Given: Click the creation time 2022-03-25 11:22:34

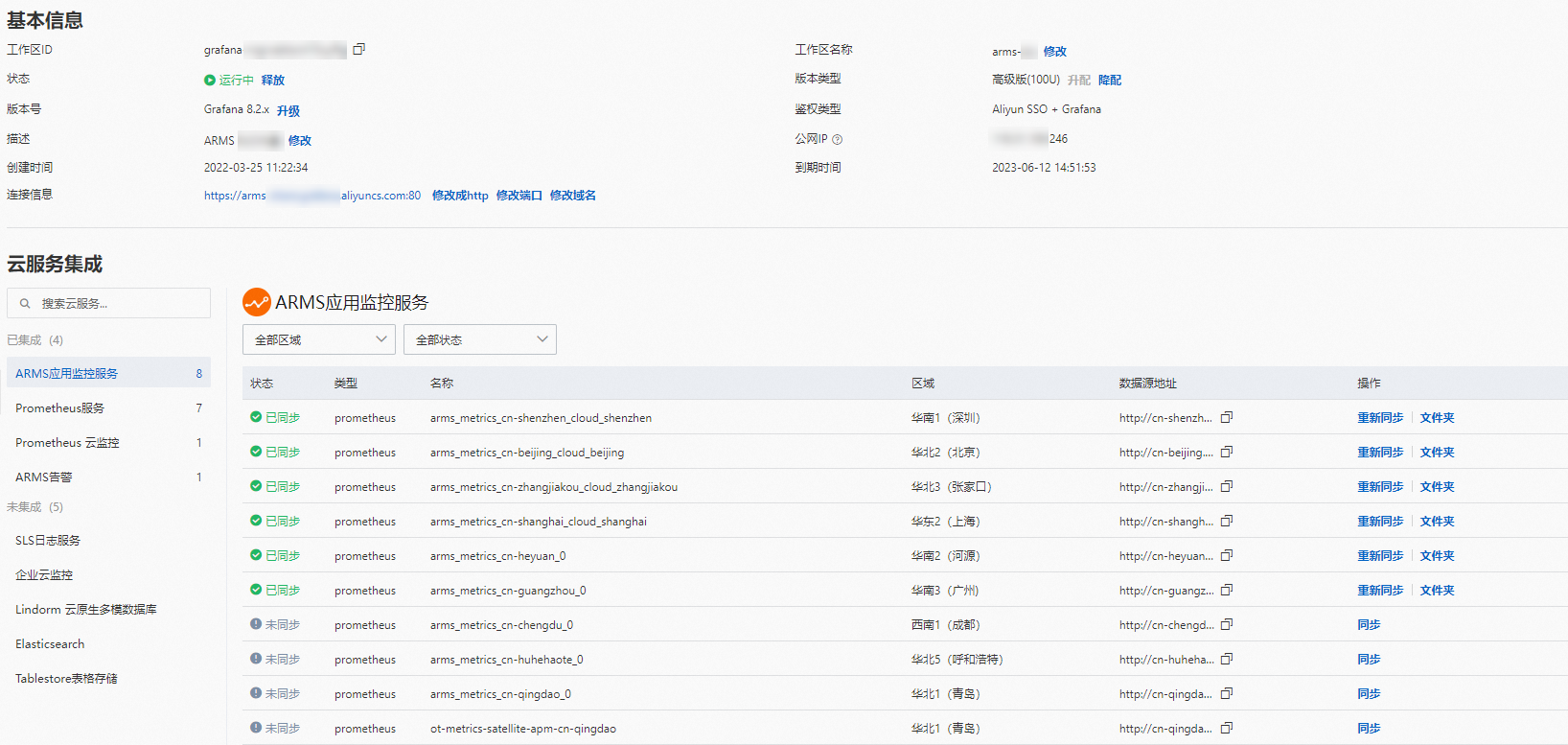Looking at the screenshot, I should click(256, 167).
